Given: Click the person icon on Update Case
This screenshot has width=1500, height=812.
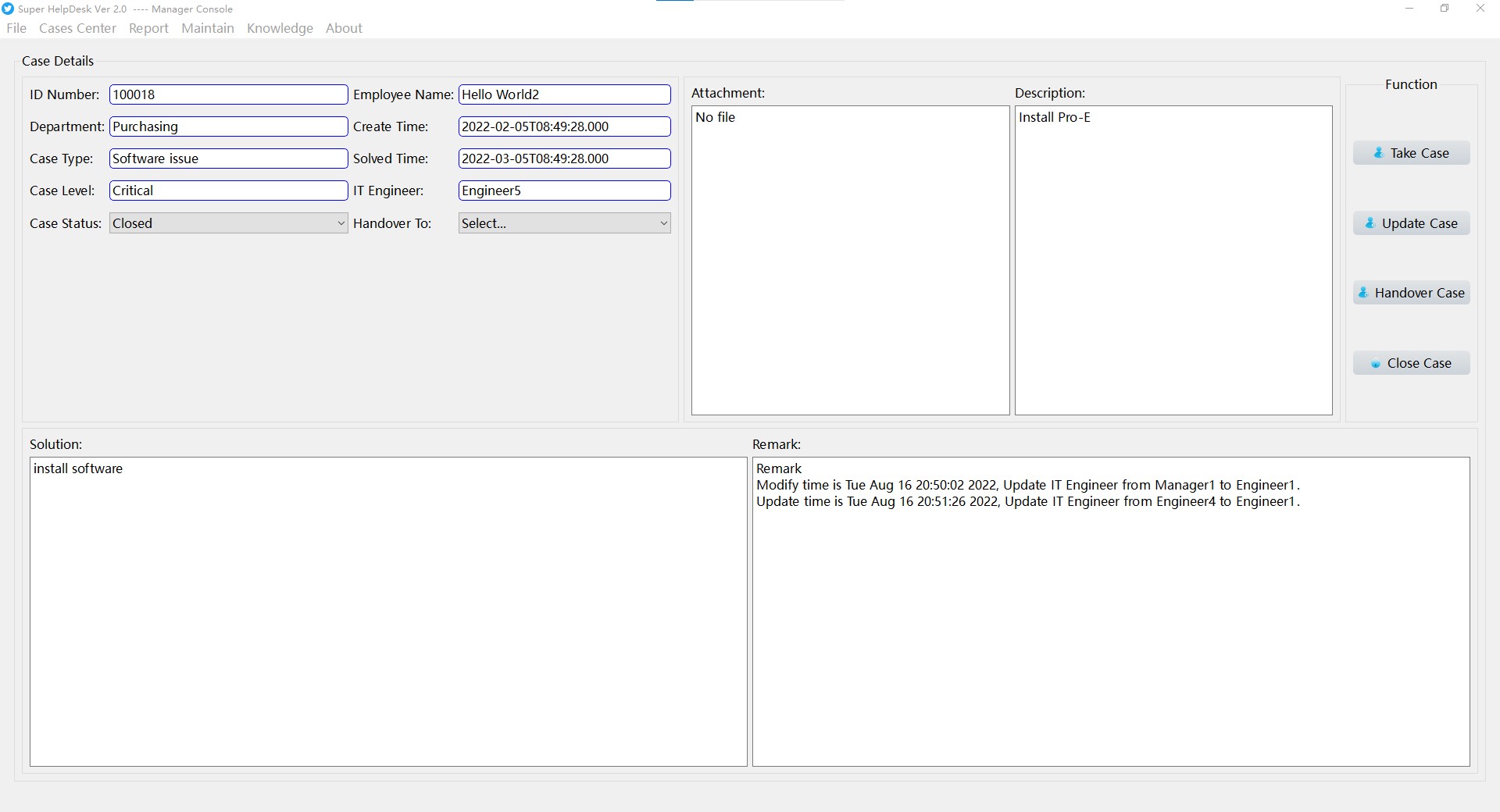Looking at the screenshot, I should (1370, 223).
